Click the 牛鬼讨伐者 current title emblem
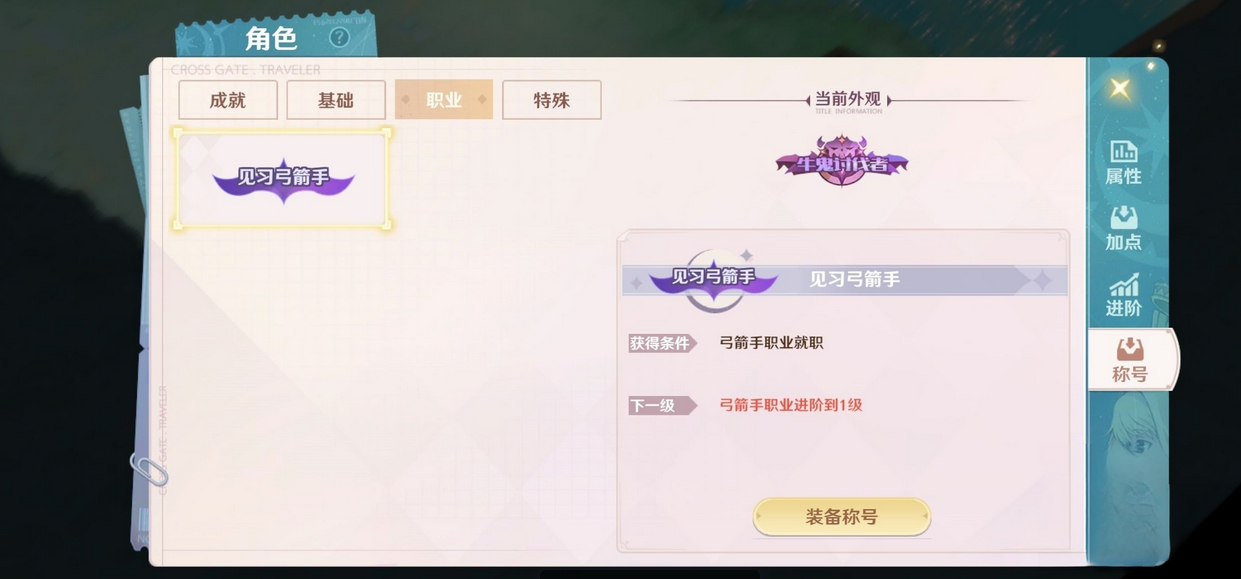The height and width of the screenshot is (579, 1241). tap(842, 161)
